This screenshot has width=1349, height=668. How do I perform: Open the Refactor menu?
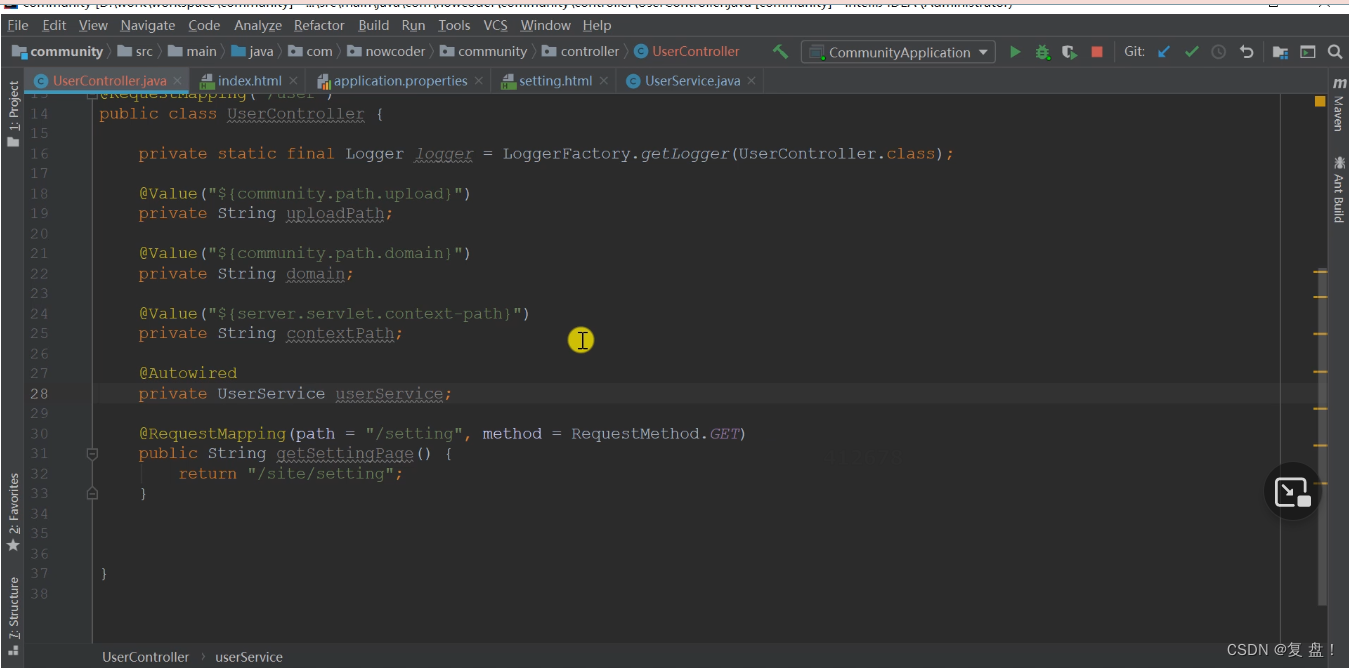tap(319, 25)
